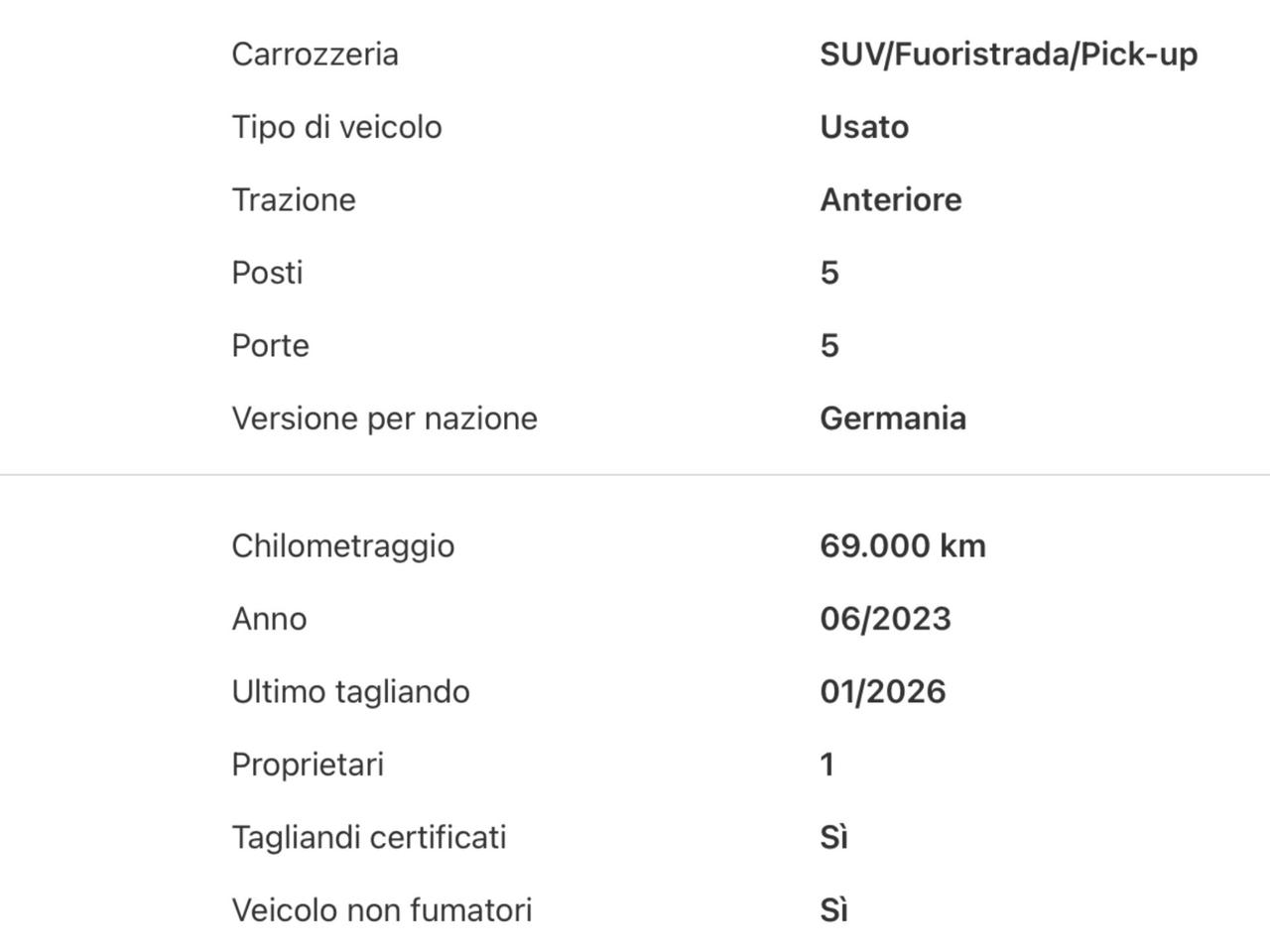Click the Porte label
Viewport: 1270px width, 952px height.
pos(270,345)
